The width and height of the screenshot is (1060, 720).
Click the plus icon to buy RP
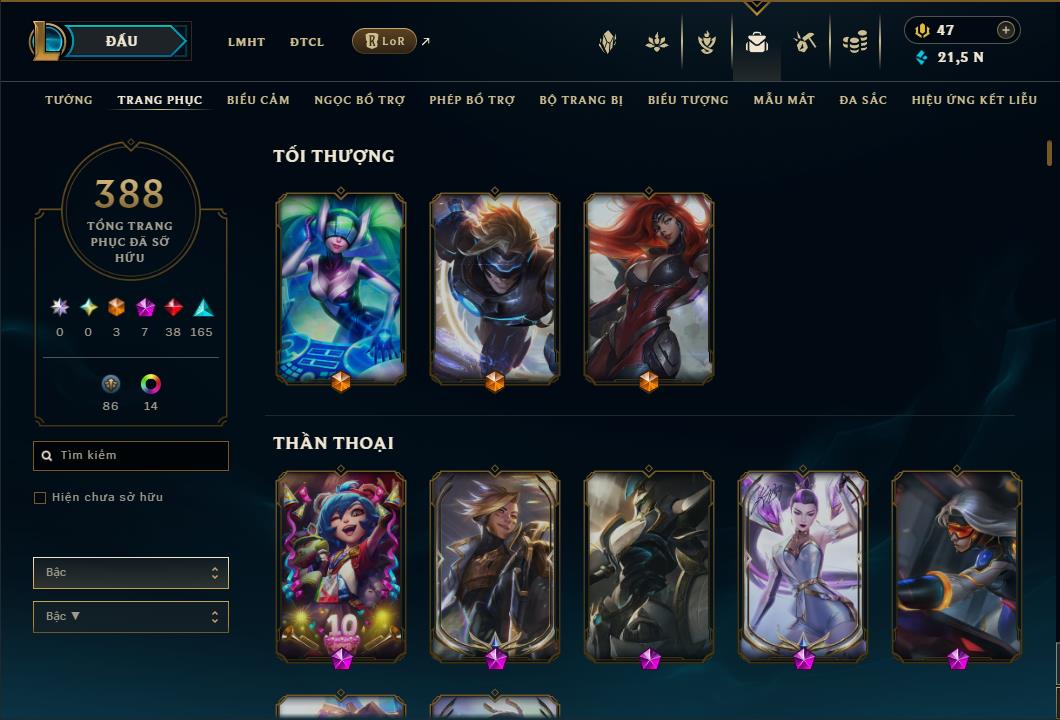coord(1006,30)
